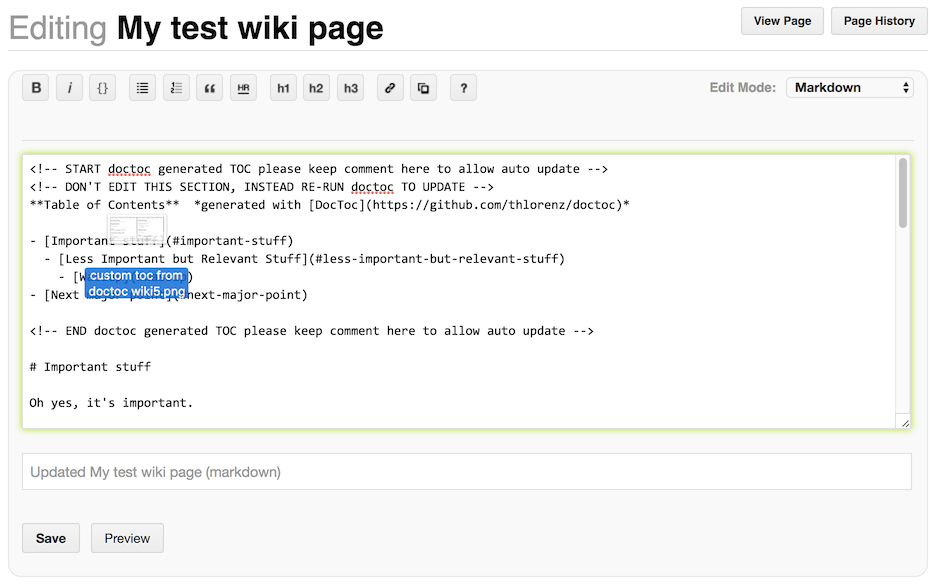Image resolution: width=935 pixels, height=584 pixels.
Task: Apply heading 2 with the h2 button
Action: point(316,88)
